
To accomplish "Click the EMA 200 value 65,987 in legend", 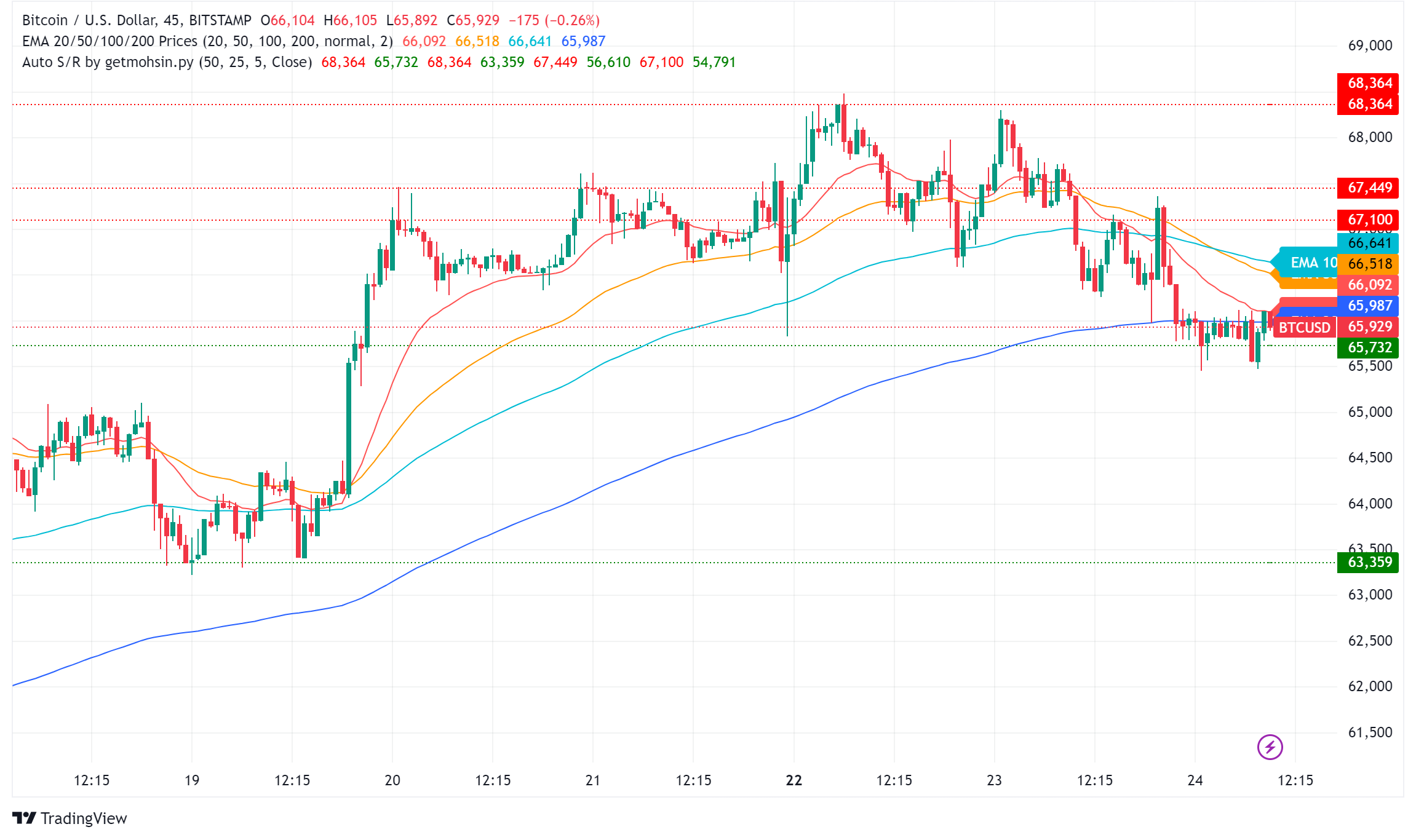I will [x=583, y=41].
